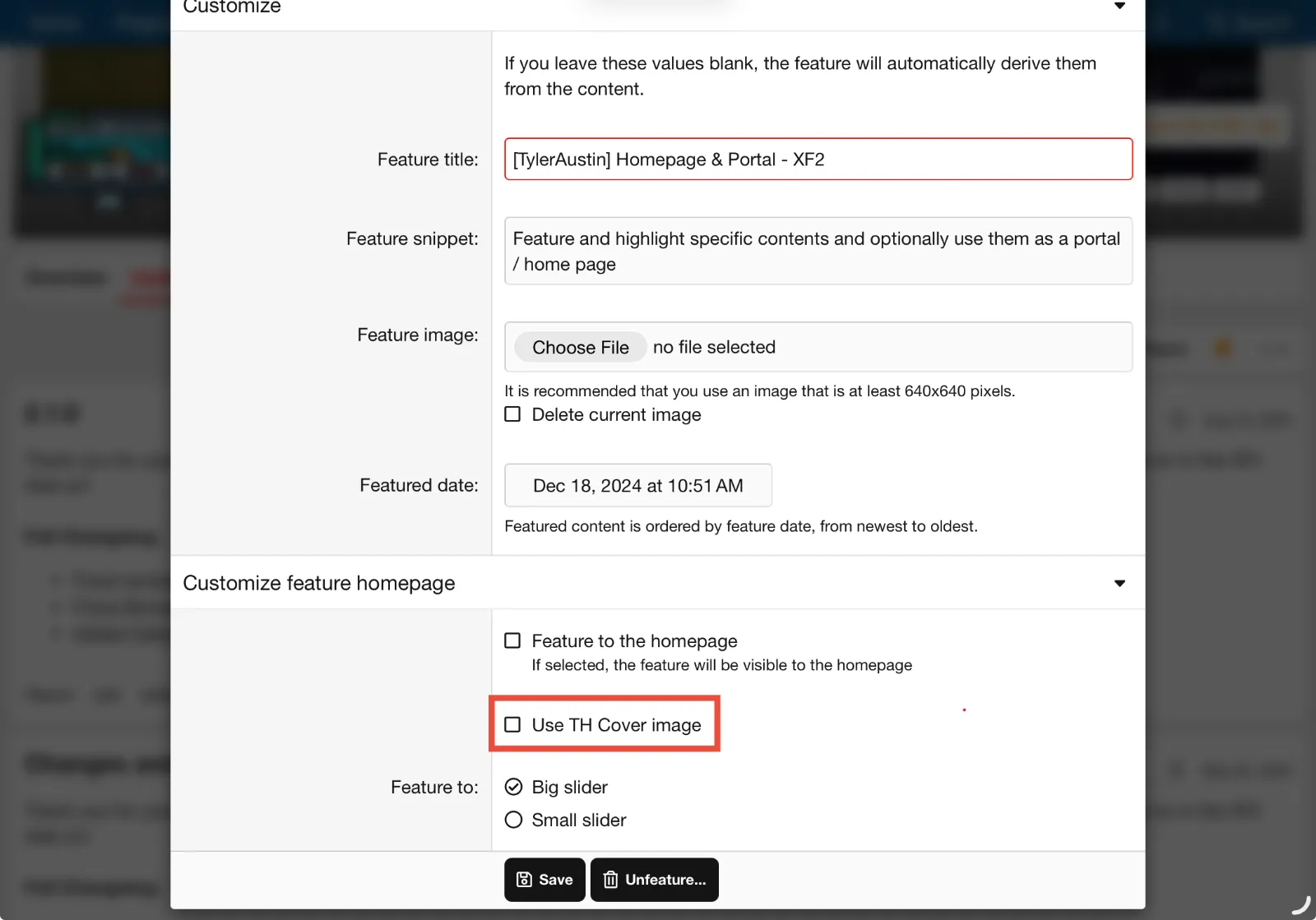Focus the Feature title text field
Screen dimensions: 1316x920
[818, 159]
